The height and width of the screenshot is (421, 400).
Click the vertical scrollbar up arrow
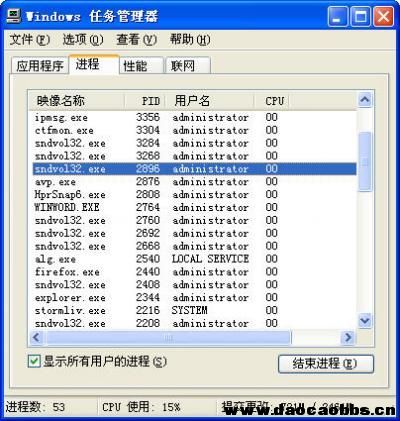365,100
